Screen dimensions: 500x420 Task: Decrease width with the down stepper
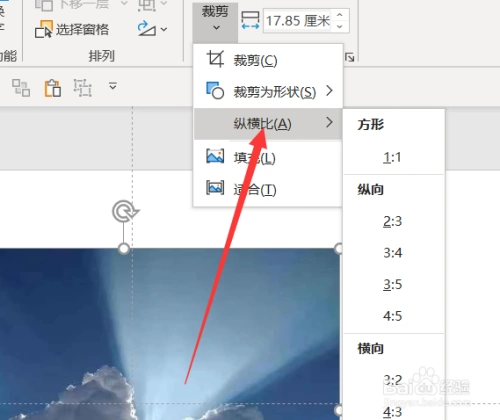[x=340, y=27]
